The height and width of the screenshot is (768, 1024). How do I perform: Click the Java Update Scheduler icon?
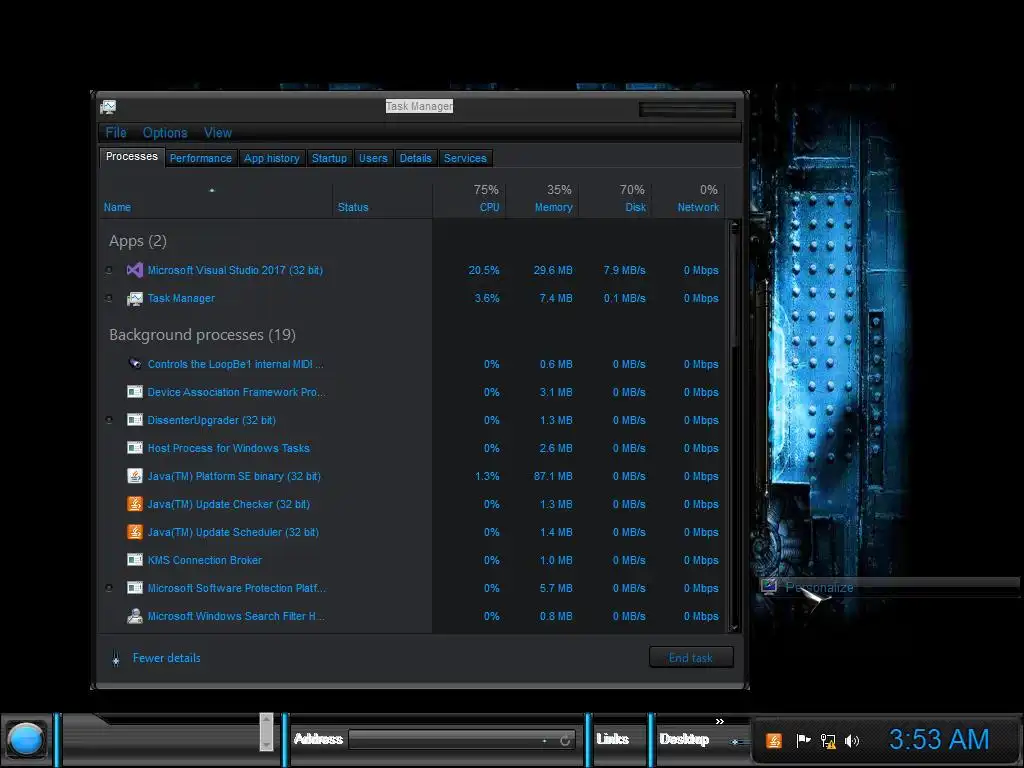coord(135,532)
